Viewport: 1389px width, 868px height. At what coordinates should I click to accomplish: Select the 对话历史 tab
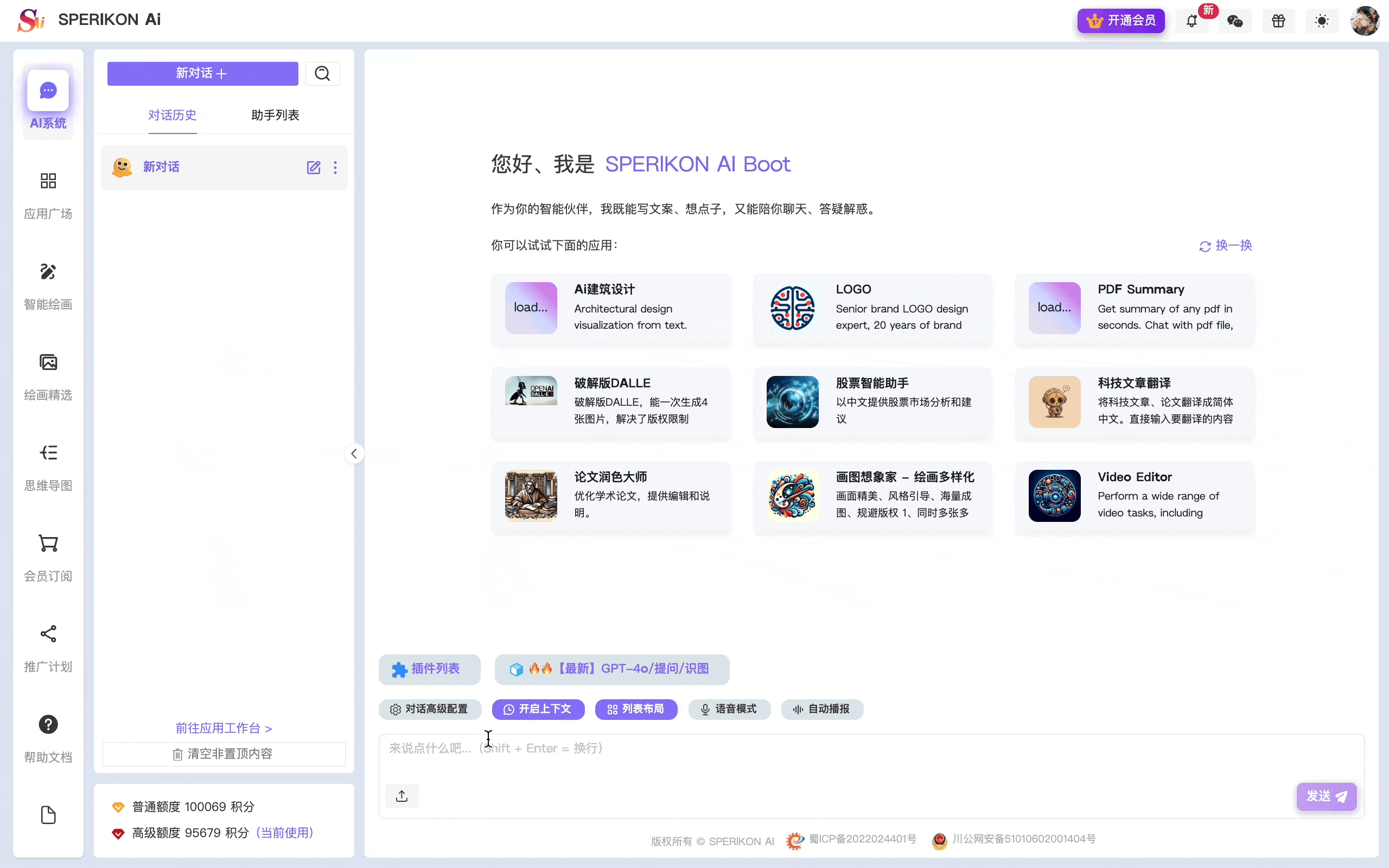point(172,115)
